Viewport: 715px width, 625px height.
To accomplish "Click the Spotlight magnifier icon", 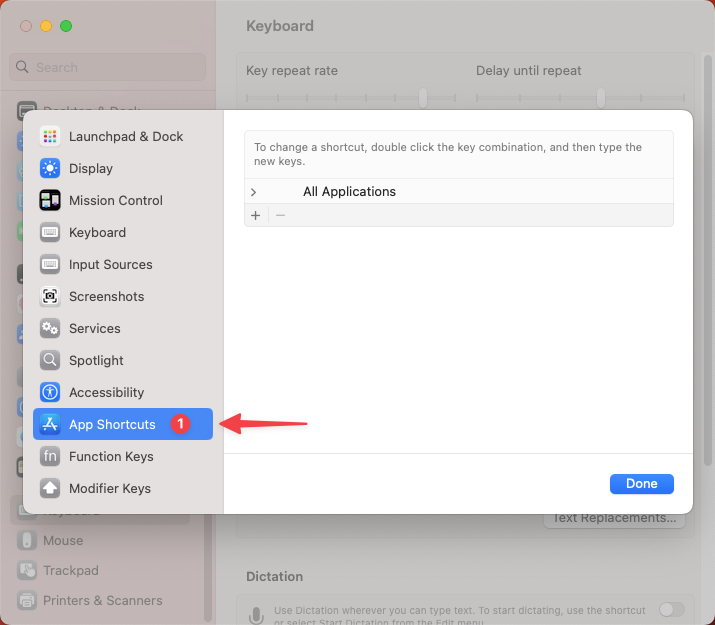I will [x=50, y=360].
